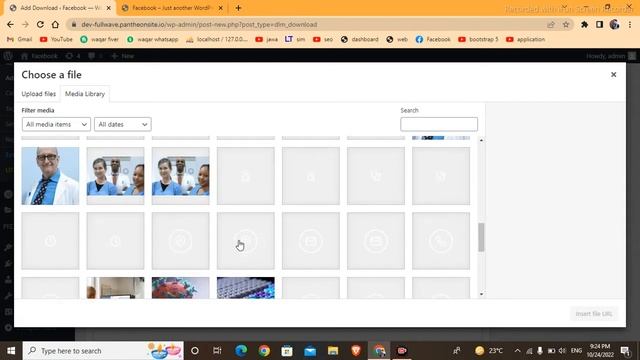Open File Explorer from the taskbar
This screenshot has width=640, height=360.
coord(333,351)
